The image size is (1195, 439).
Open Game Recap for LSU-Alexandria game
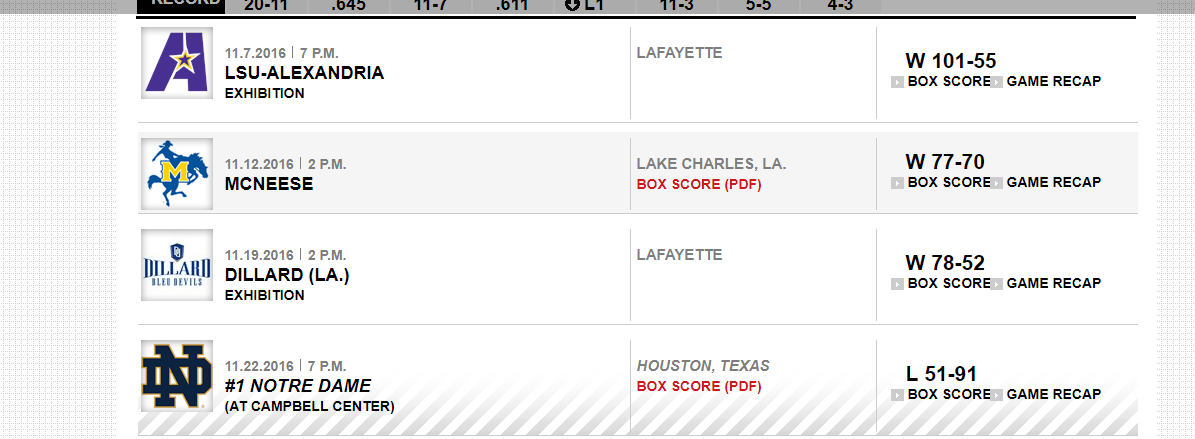[x=1053, y=82]
